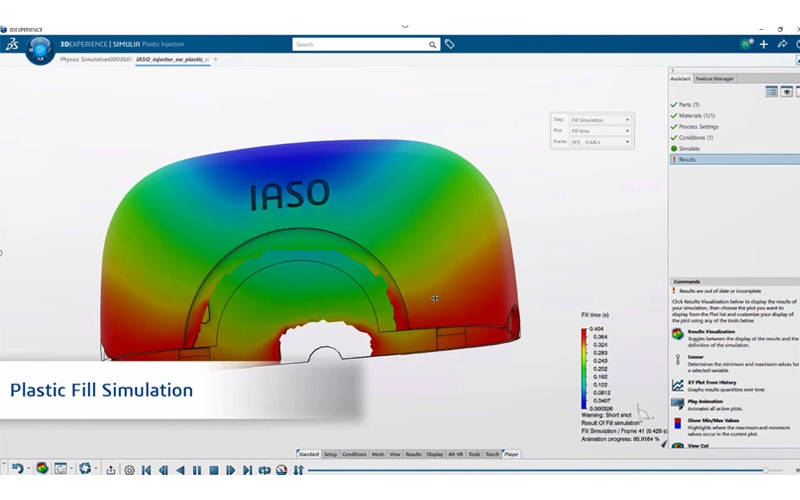Click the Play Animation command icon
This screenshot has width=800, height=500.
coord(678,404)
